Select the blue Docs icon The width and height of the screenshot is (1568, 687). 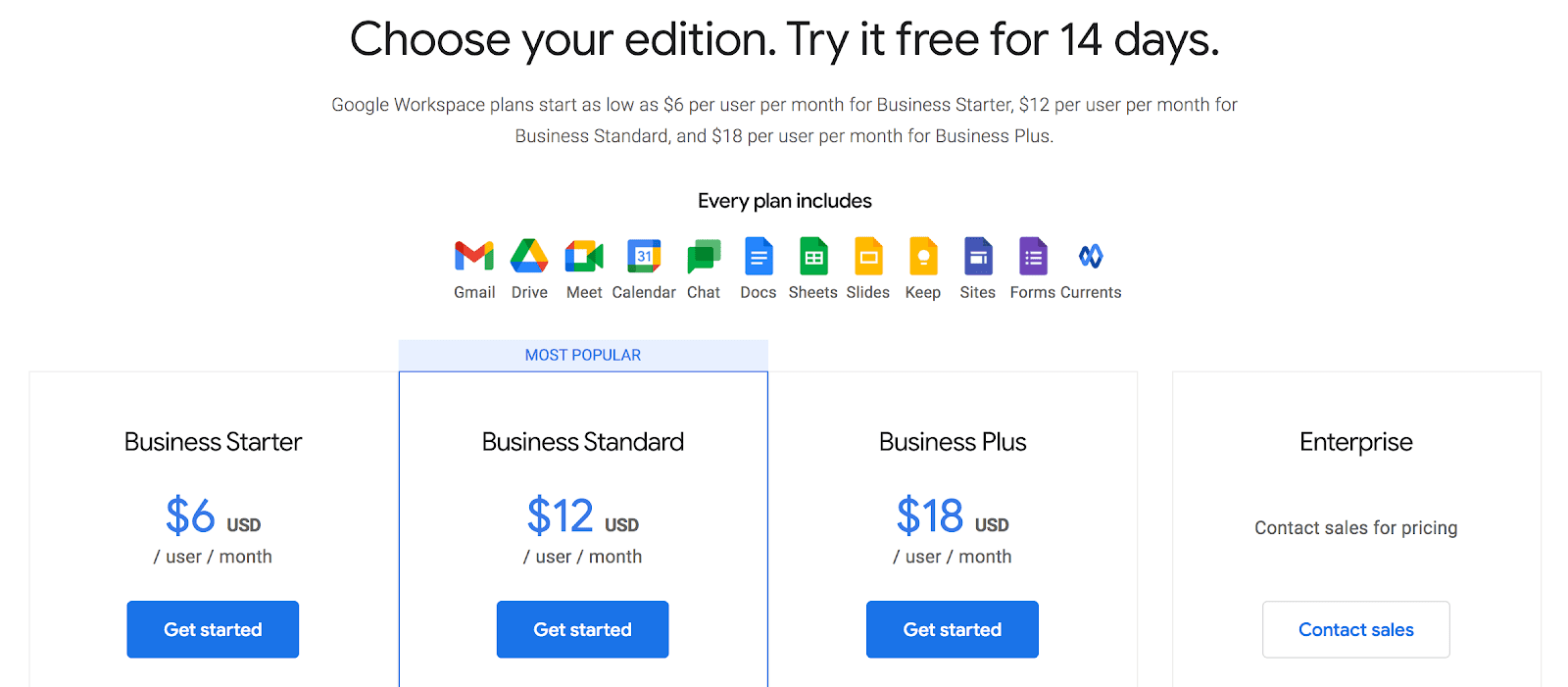pos(759,256)
